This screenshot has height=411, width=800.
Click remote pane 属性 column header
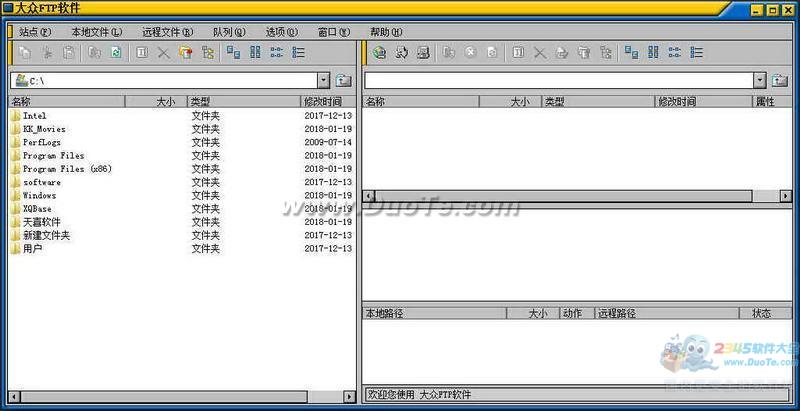772,101
